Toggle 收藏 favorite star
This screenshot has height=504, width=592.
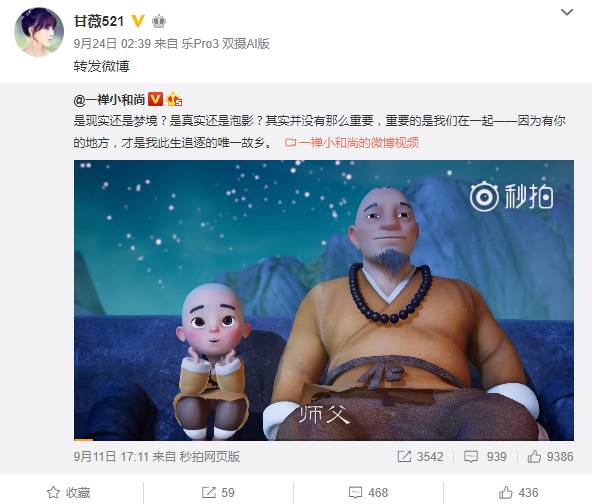tap(69, 492)
